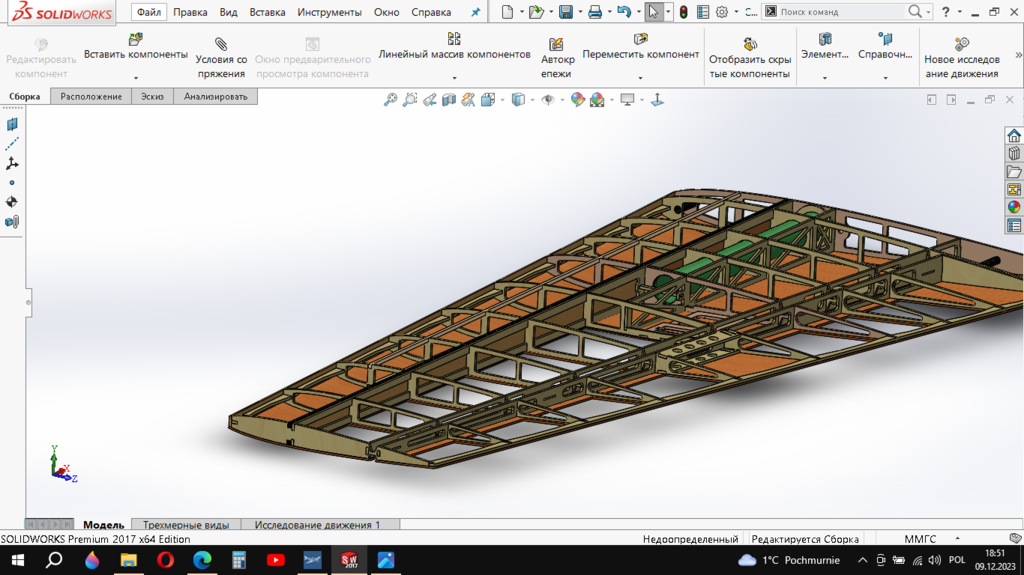Click the Save document icon
Viewport: 1024px width, 575px height.
click(566, 12)
